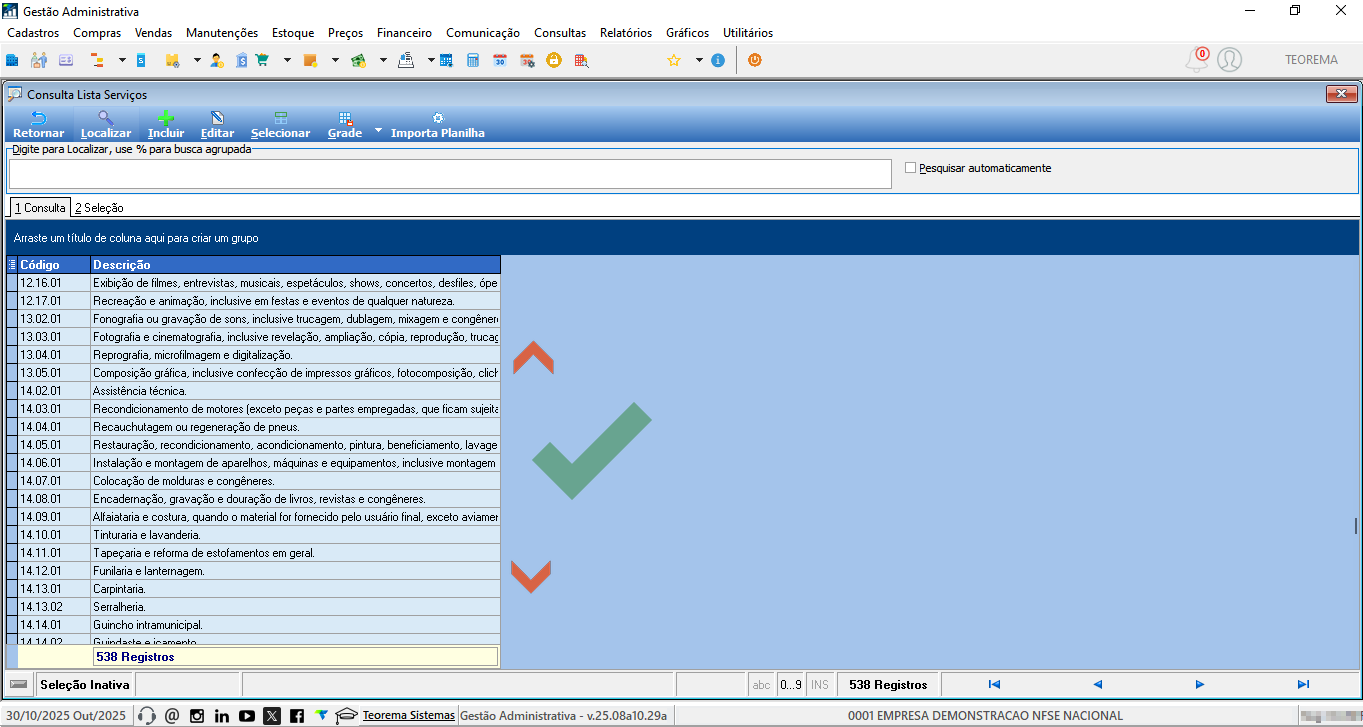Sort by the Código column header
This screenshot has width=1363, height=727.
[x=54, y=265]
